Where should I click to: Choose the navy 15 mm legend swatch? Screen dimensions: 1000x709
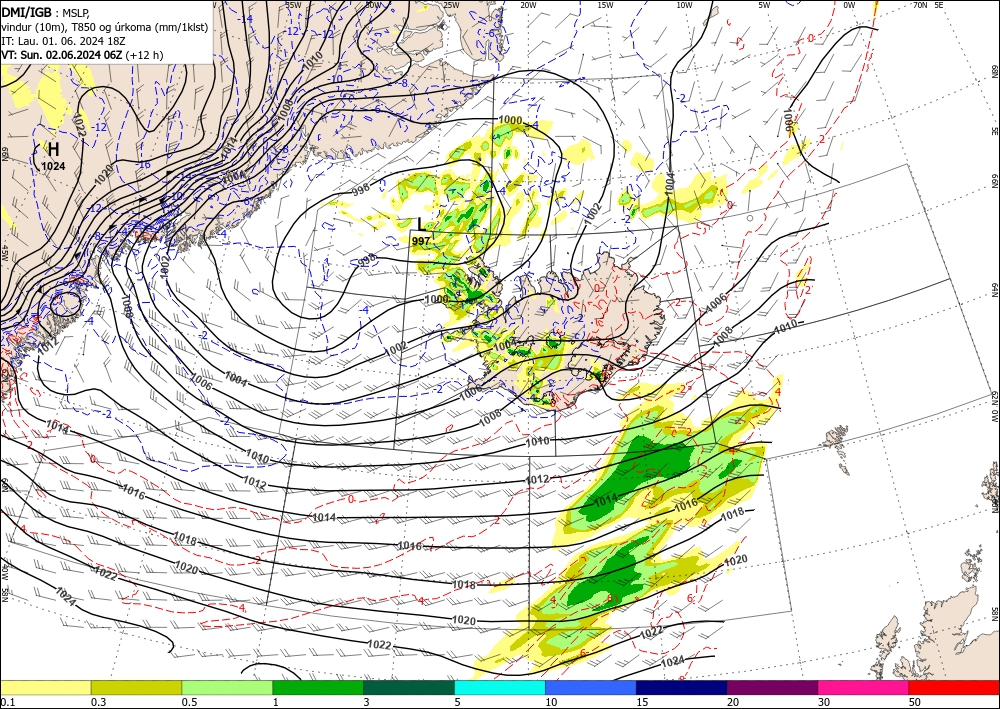pos(682,687)
